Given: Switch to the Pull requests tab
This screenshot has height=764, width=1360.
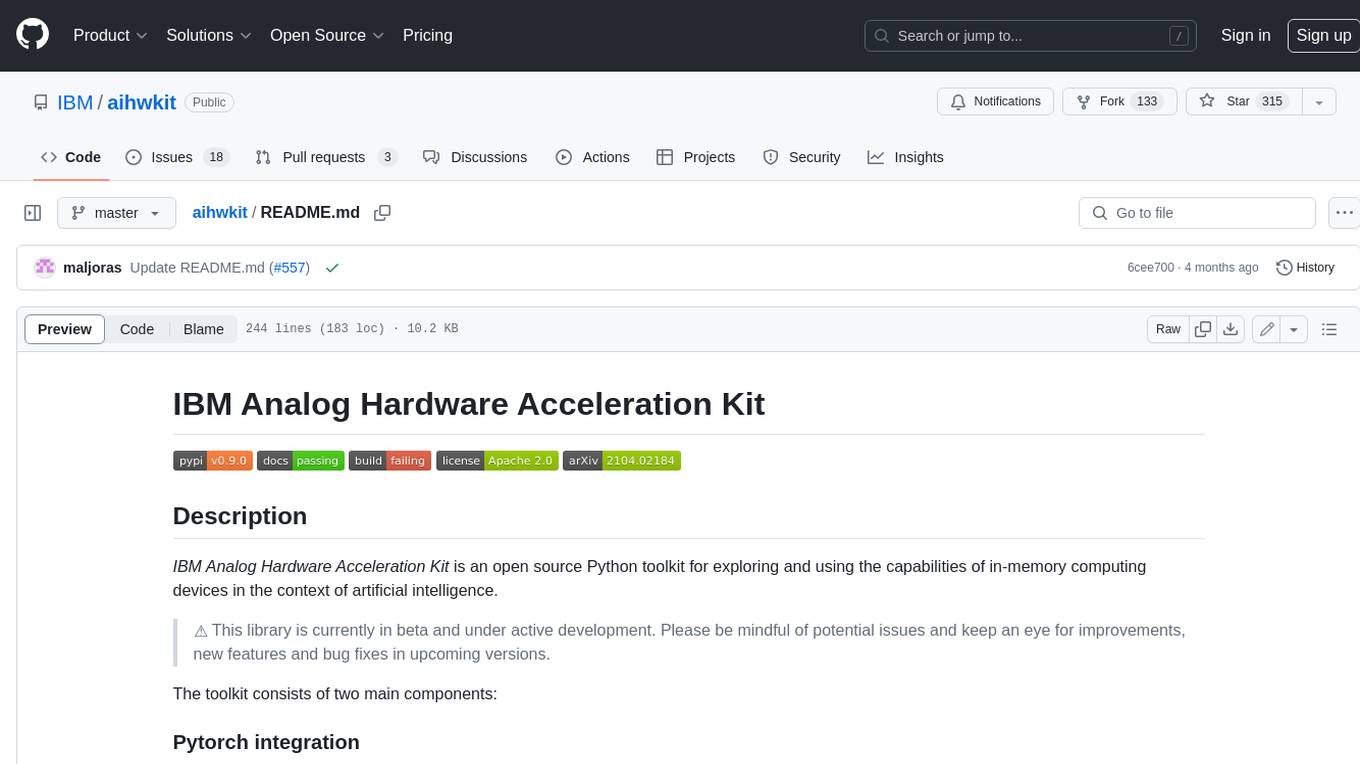Looking at the screenshot, I should tap(326, 157).
